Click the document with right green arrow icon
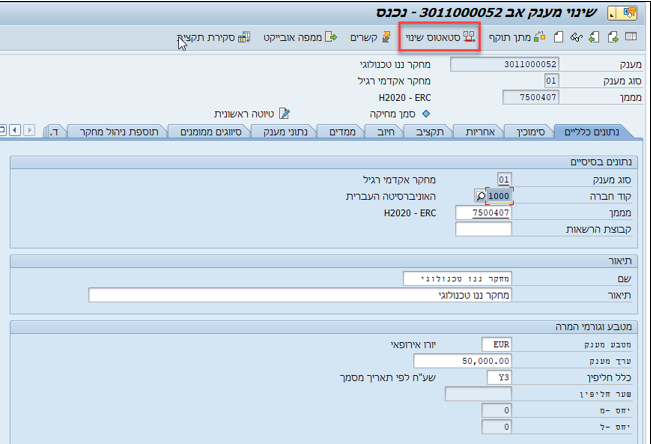Viewport: 651px width, 444px height. pyautogui.click(x=613, y=37)
